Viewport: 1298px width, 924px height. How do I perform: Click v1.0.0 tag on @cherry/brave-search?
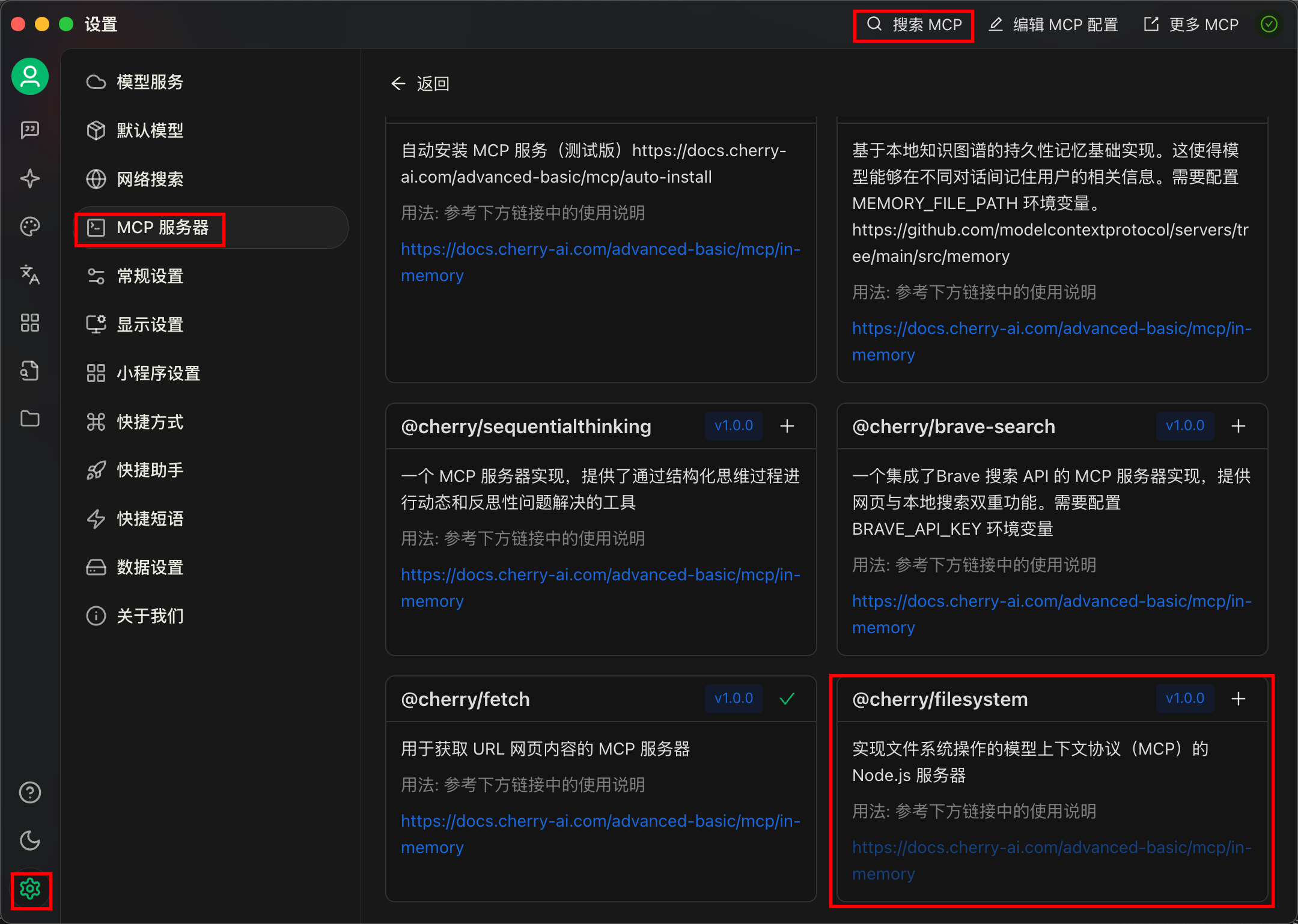coord(1185,426)
